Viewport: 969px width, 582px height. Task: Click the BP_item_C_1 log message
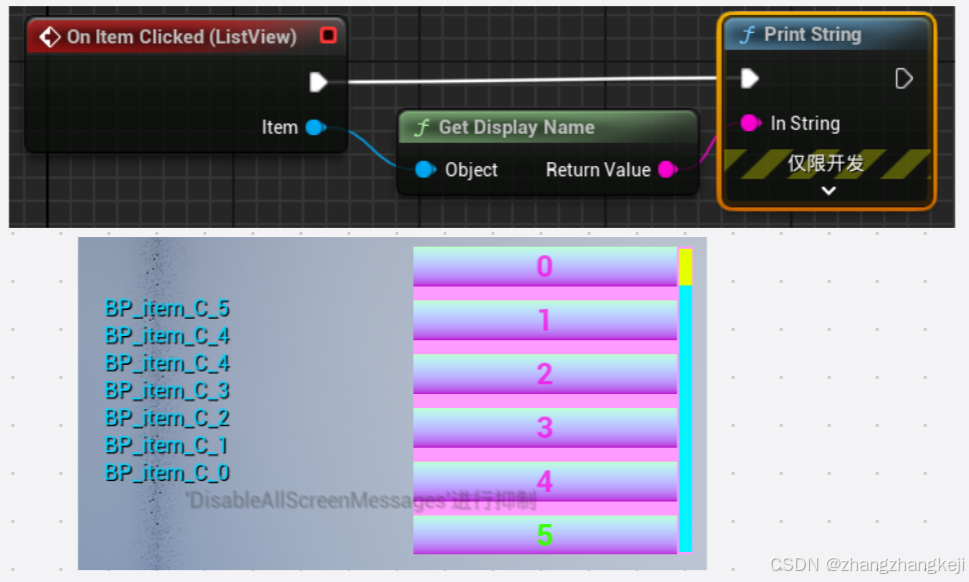166,445
